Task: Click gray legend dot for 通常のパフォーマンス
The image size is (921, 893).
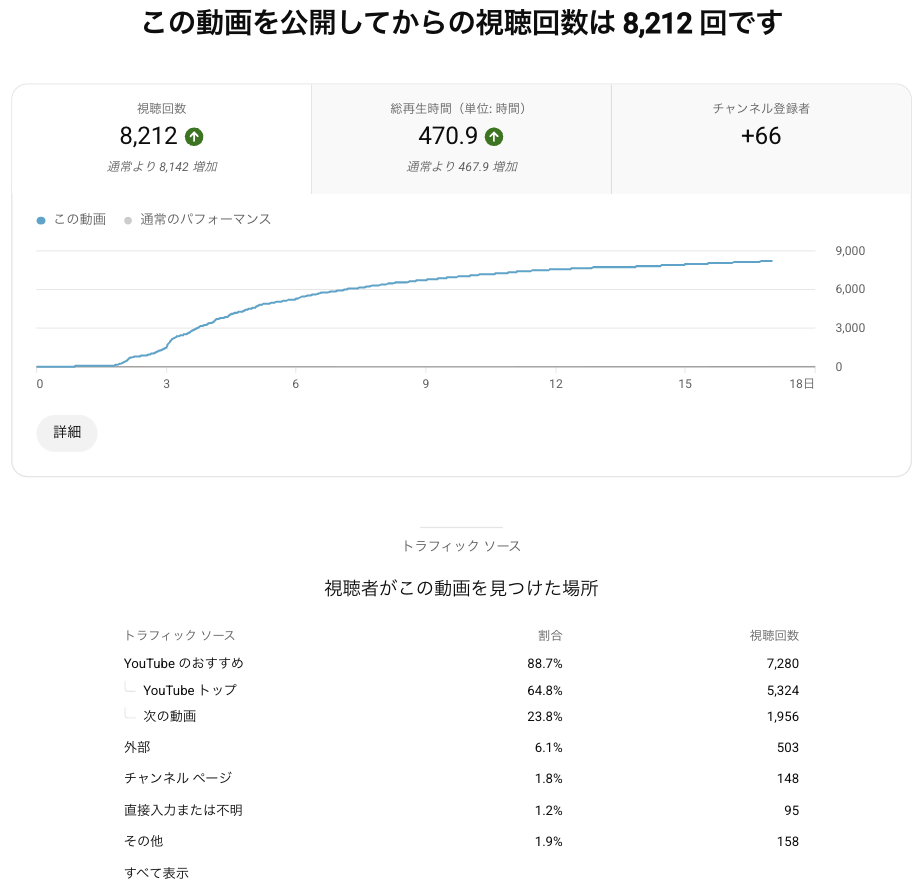Action: (127, 220)
